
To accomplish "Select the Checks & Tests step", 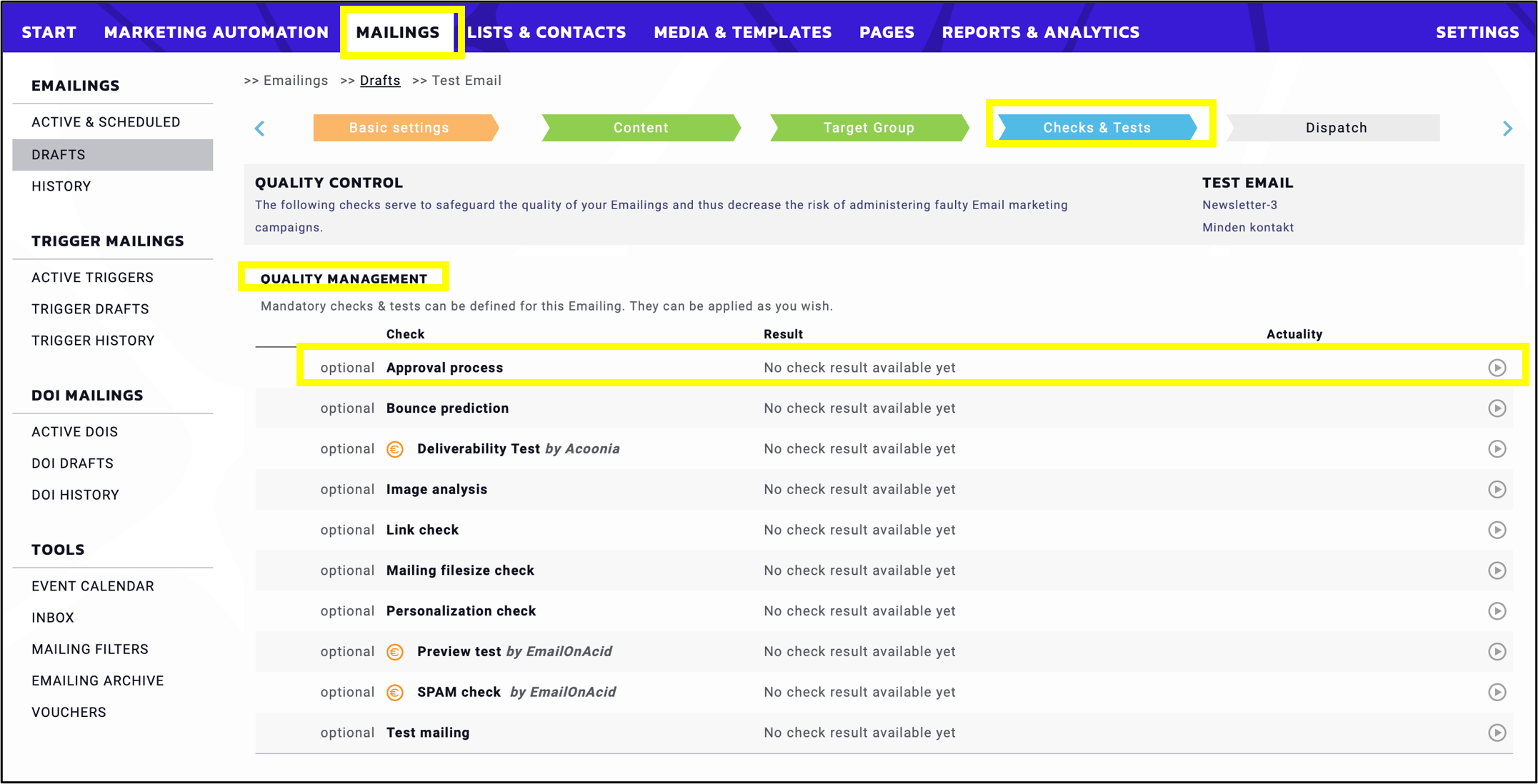I will tap(1097, 128).
